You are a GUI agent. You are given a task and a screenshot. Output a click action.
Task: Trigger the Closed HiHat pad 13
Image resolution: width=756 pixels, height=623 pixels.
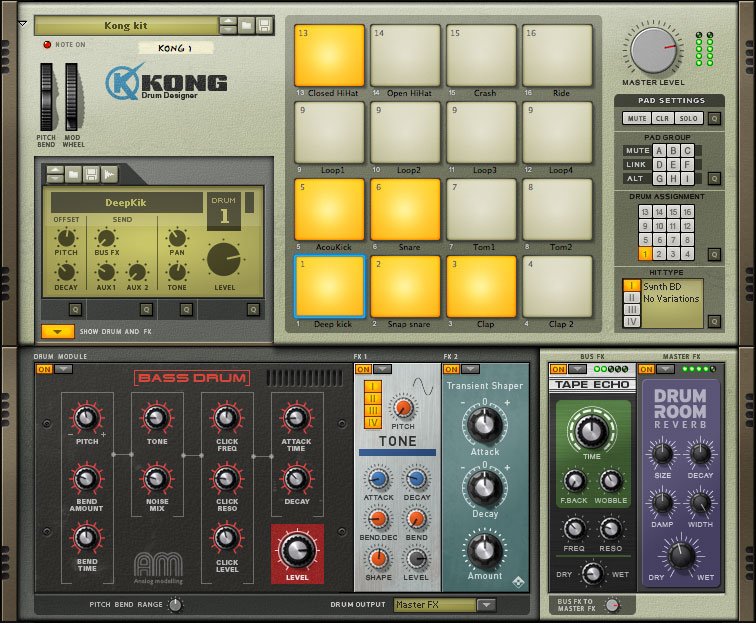click(329, 57)
